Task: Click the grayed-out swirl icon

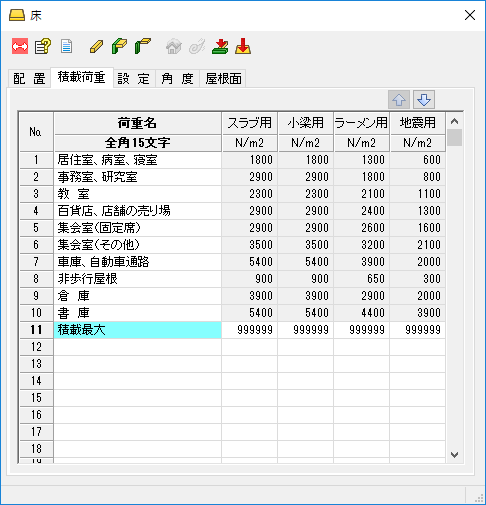Action: point(197,46)
